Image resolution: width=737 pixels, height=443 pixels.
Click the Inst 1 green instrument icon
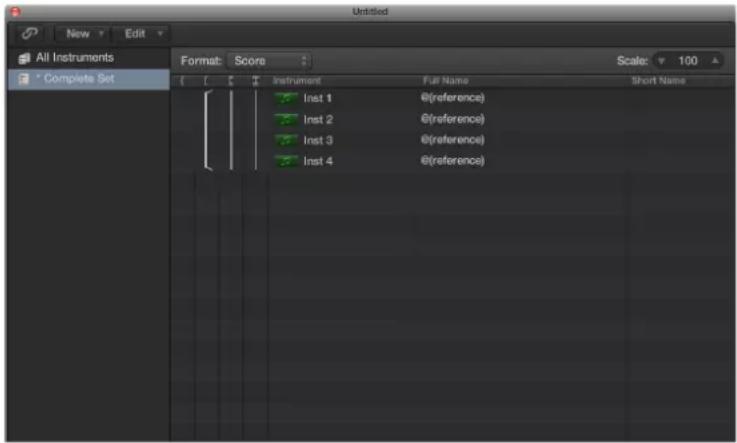[286, 99]
